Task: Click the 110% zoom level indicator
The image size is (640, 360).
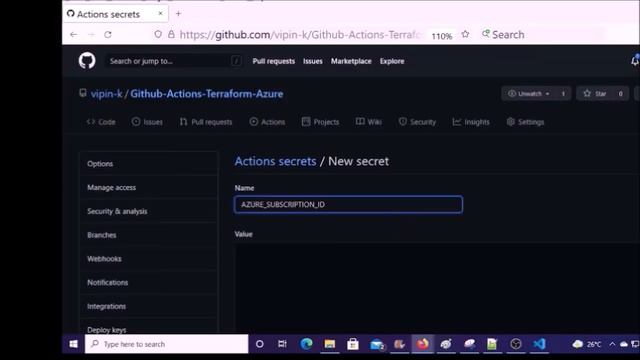Action: pyautogui.click(x=442, y=36)
